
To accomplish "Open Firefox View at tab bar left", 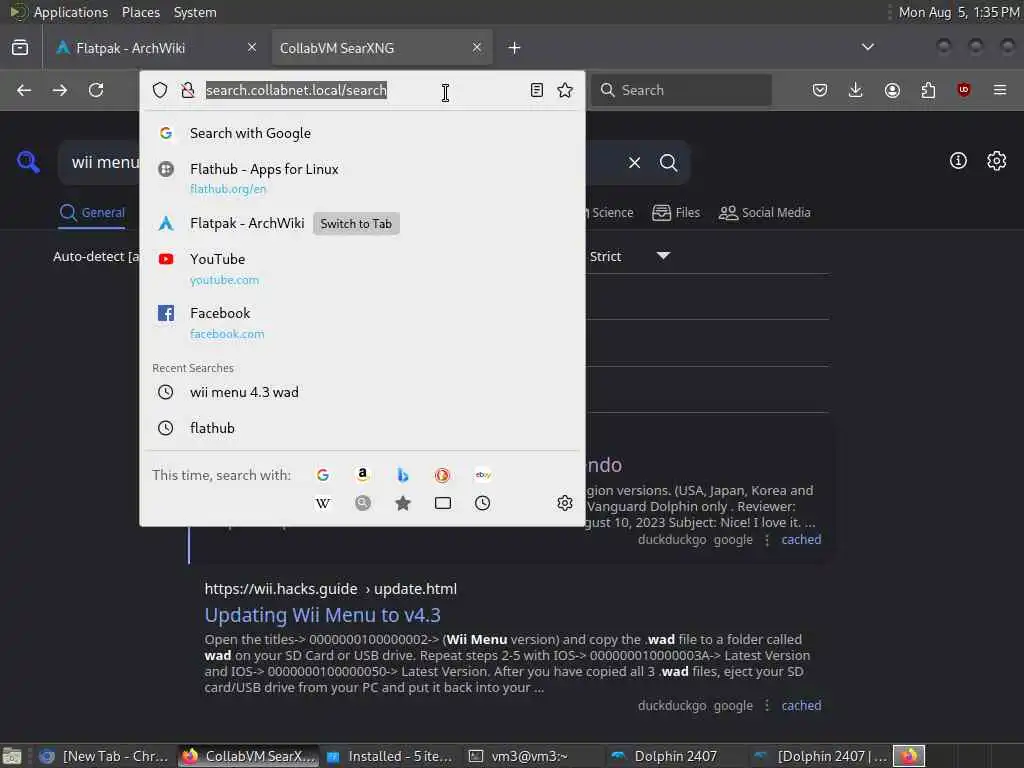I will pos(20,47).
